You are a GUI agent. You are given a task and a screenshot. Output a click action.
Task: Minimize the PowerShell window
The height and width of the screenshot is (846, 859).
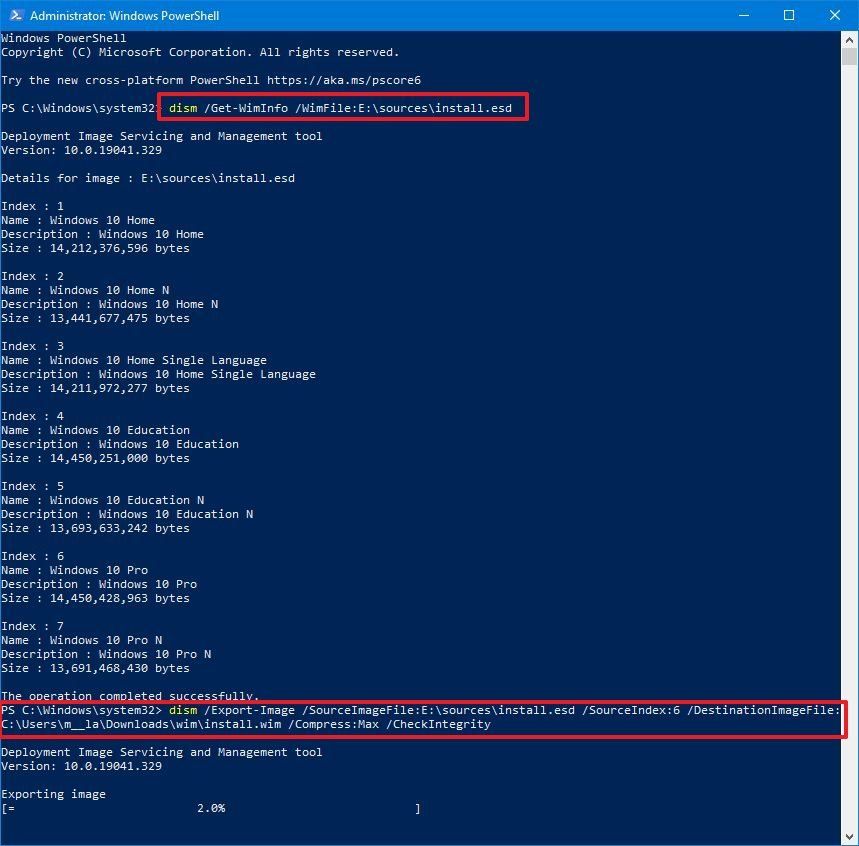741,15
